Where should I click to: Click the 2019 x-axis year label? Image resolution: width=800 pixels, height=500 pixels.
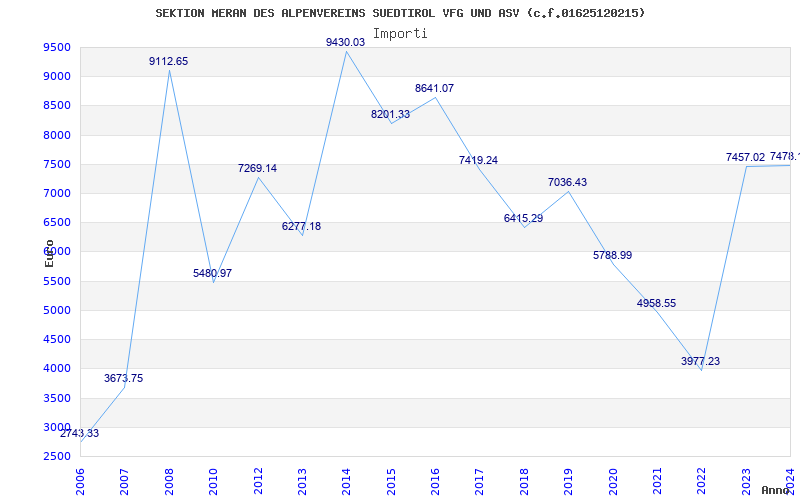(x=568, y=482)
